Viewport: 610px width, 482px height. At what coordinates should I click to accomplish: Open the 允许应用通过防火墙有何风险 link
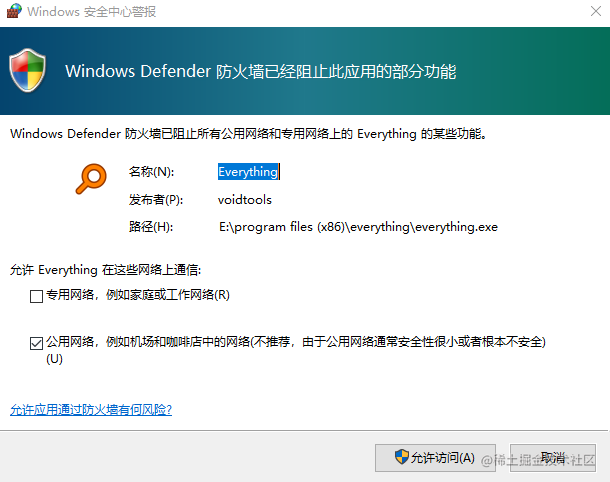91,410
